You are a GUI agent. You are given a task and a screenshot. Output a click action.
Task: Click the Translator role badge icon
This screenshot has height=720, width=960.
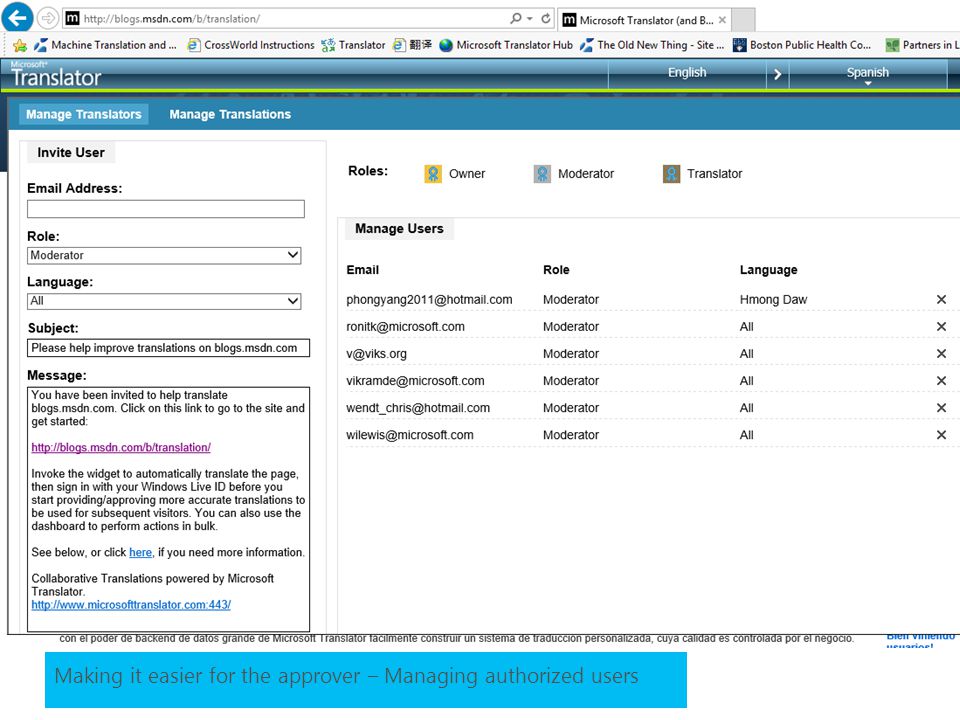tap(671, 174)
